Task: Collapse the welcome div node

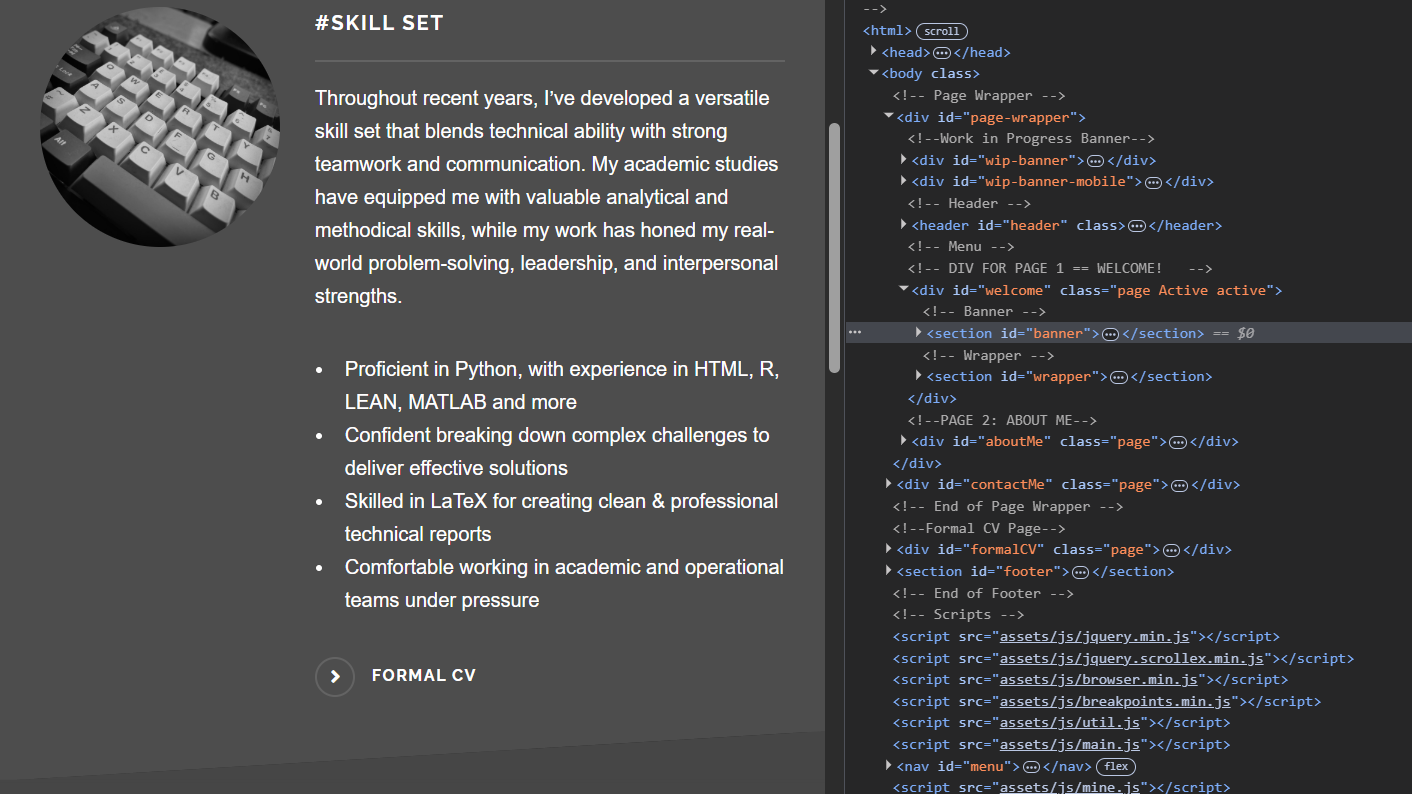Action: [x=904, y=290]
